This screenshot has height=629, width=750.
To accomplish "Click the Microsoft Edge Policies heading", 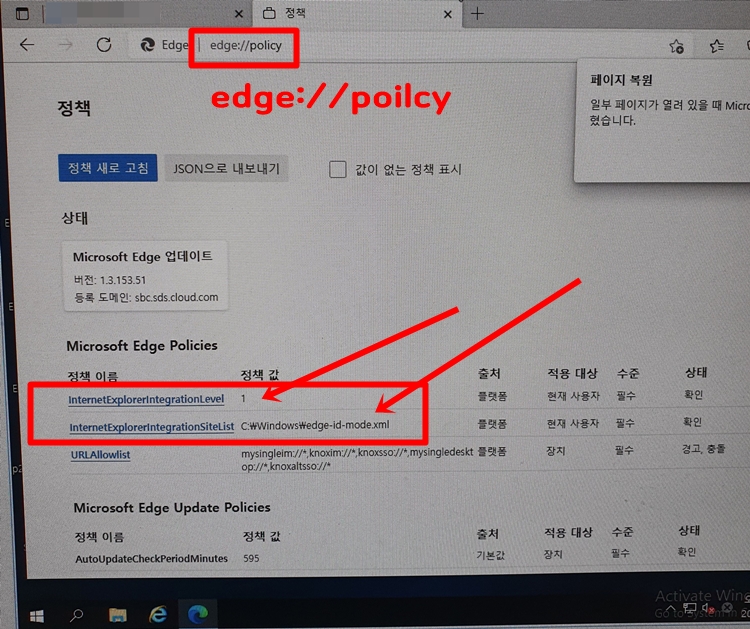I will tap(142, 345).
